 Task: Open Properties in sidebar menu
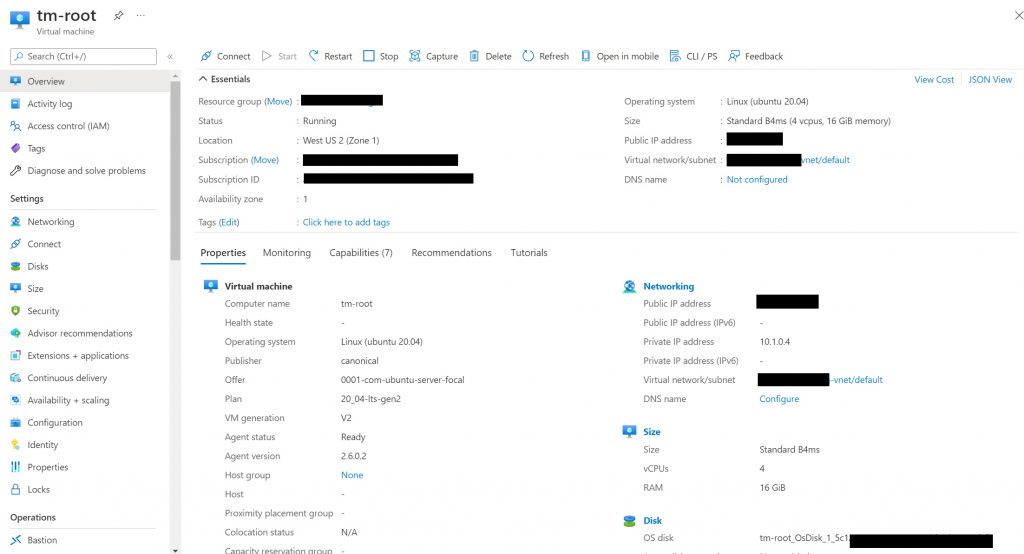click(x=48, y=467)
